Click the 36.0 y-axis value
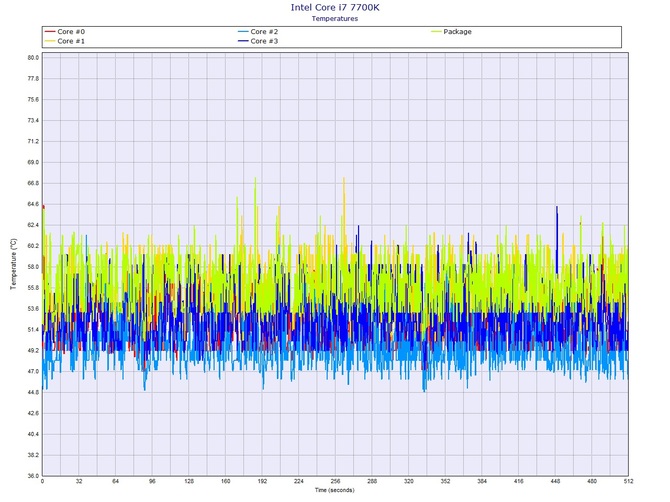 tap(33, 476)
